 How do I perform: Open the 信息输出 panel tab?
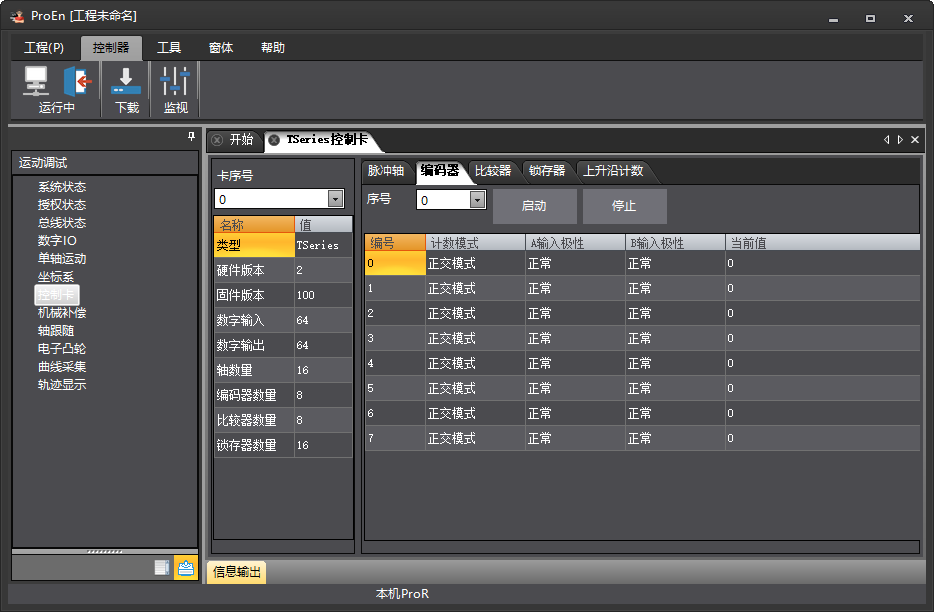click(236, 572)
